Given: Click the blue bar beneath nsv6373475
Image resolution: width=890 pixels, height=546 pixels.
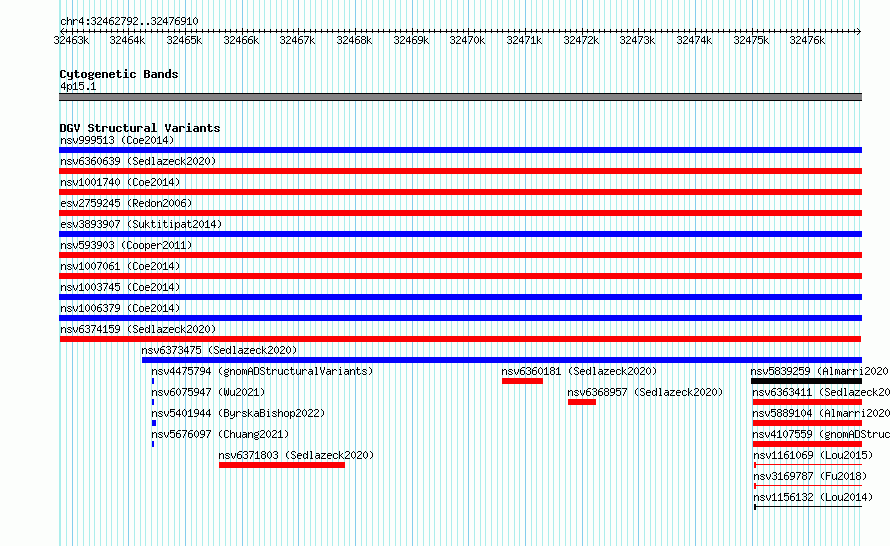Looking at the screenshot, I should point(502,360).
